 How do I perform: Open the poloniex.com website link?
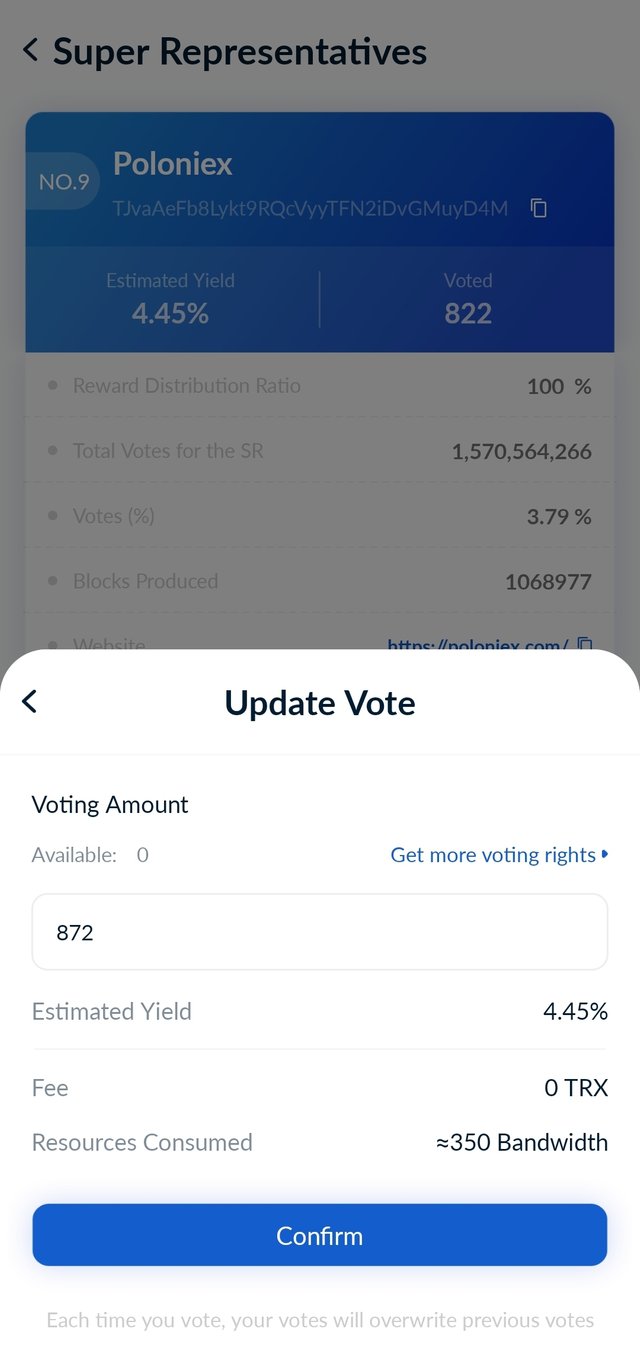[478, 645]
